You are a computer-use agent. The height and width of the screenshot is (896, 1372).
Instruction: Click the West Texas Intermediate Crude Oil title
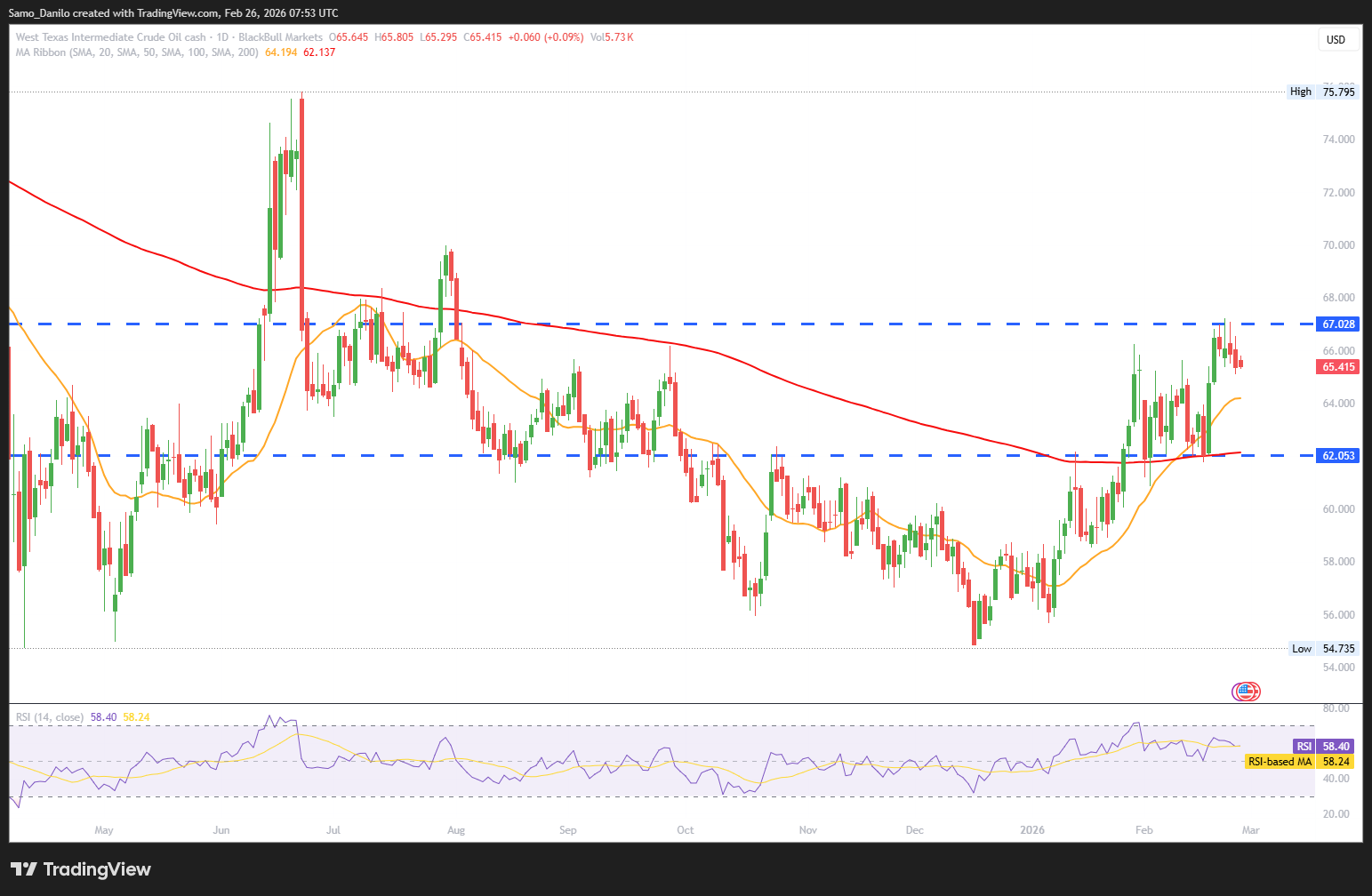(x=110, y=37)
